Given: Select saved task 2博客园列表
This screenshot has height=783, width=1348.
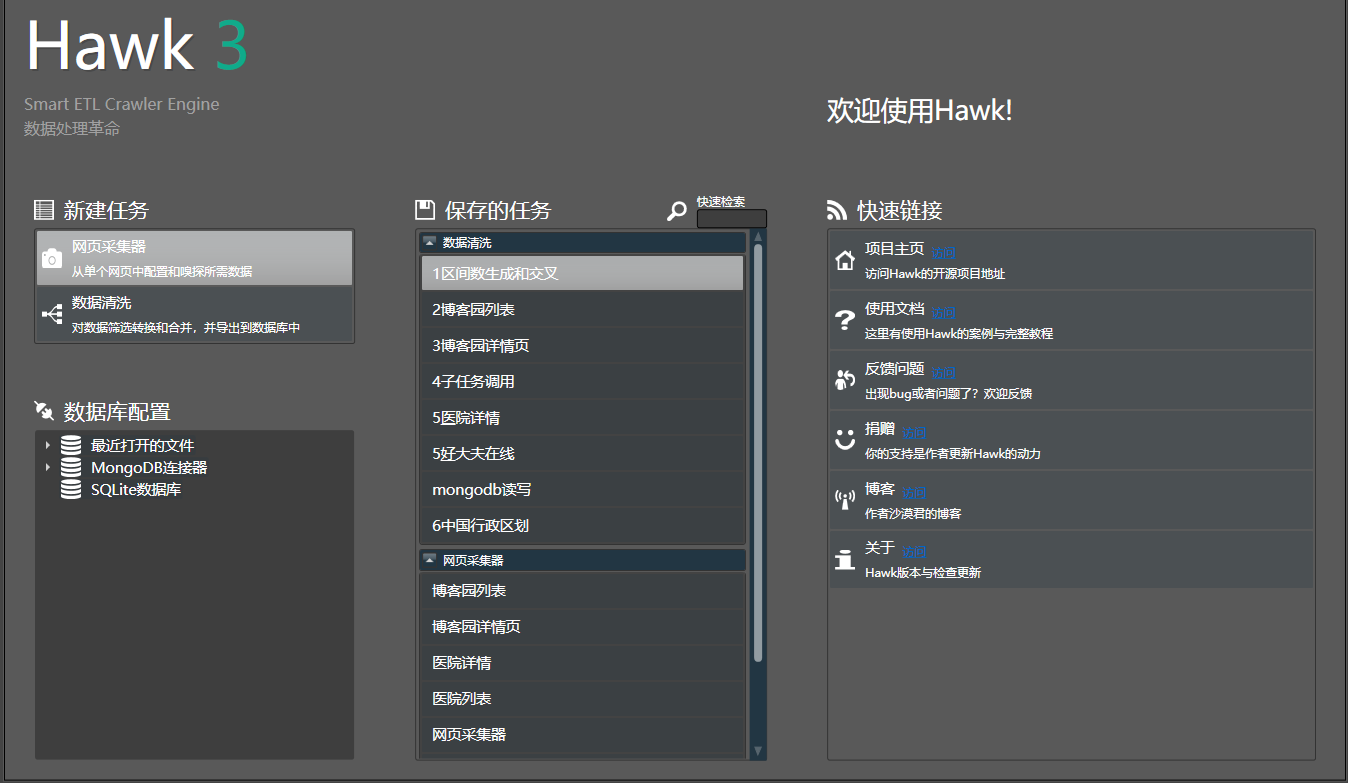Looking at the screenshot, I should (582, 310).
